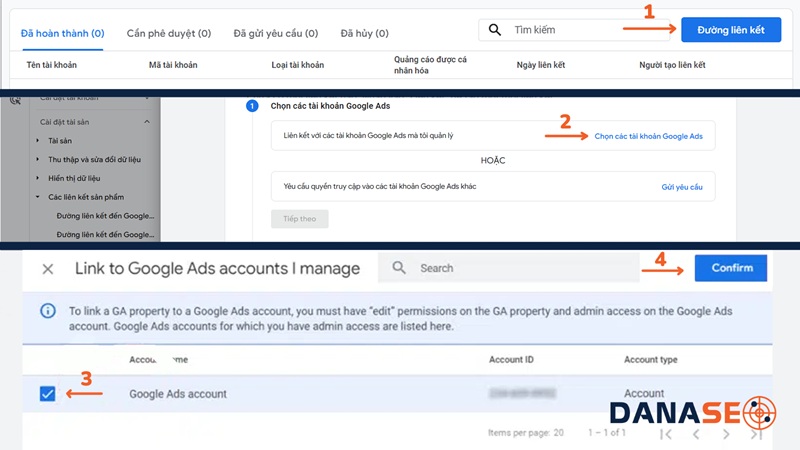Screen dimensions: 800x450
Task: Click the magnifier icon beside Tìm kiếm
Action: tap(494, 30)
